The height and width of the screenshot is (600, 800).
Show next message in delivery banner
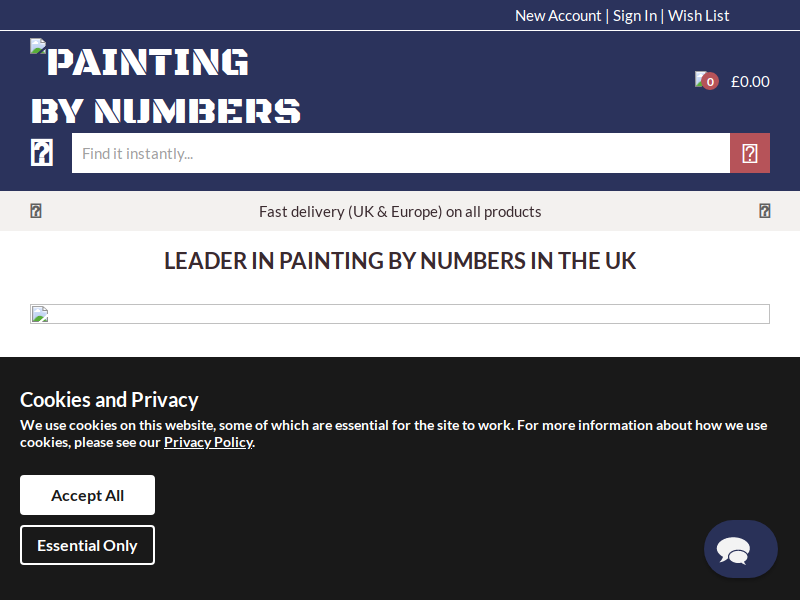(x=764, y=211)
